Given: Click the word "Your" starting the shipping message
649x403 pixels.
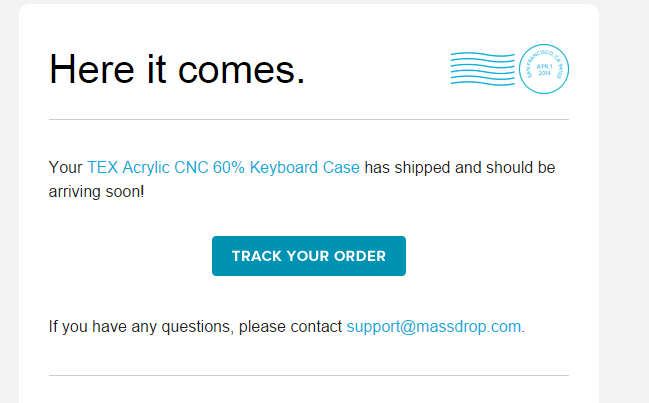Looking at the screenshot, I should [x=65, y=168].
